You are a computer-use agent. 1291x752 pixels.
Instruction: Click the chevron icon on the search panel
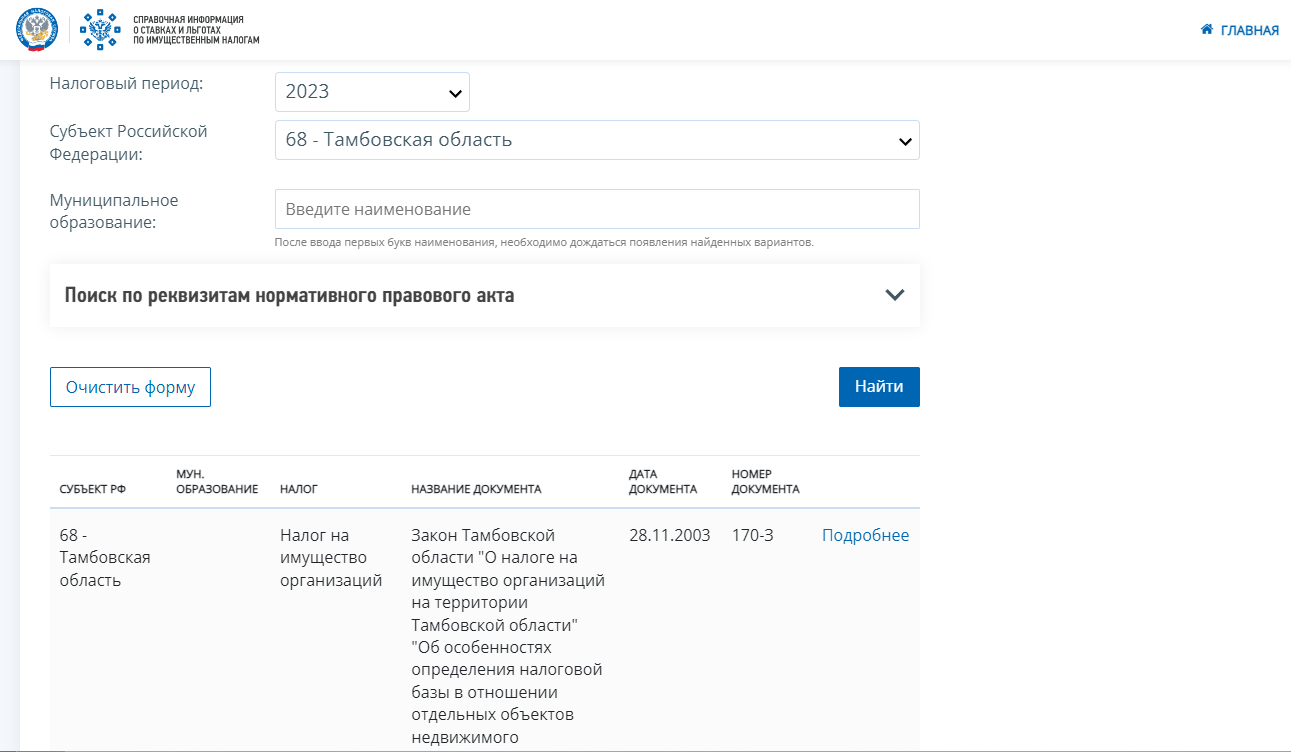pyautogui.click(x=894, y=295)
